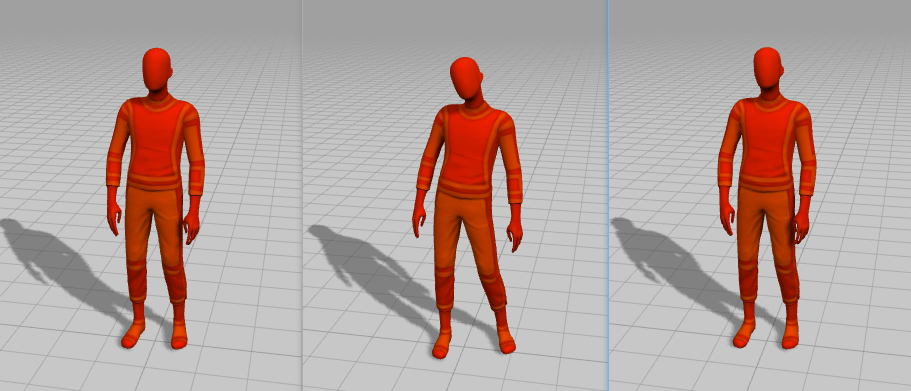Click the right mannequin's foot on viewer's left

(x=744, y=334)
